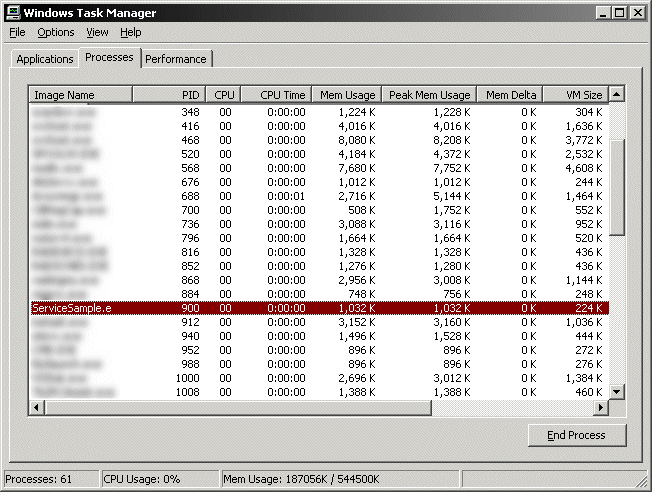Click the vertical scrollbar up arrow
652x492 pixels.
click(x=617, y=94)
